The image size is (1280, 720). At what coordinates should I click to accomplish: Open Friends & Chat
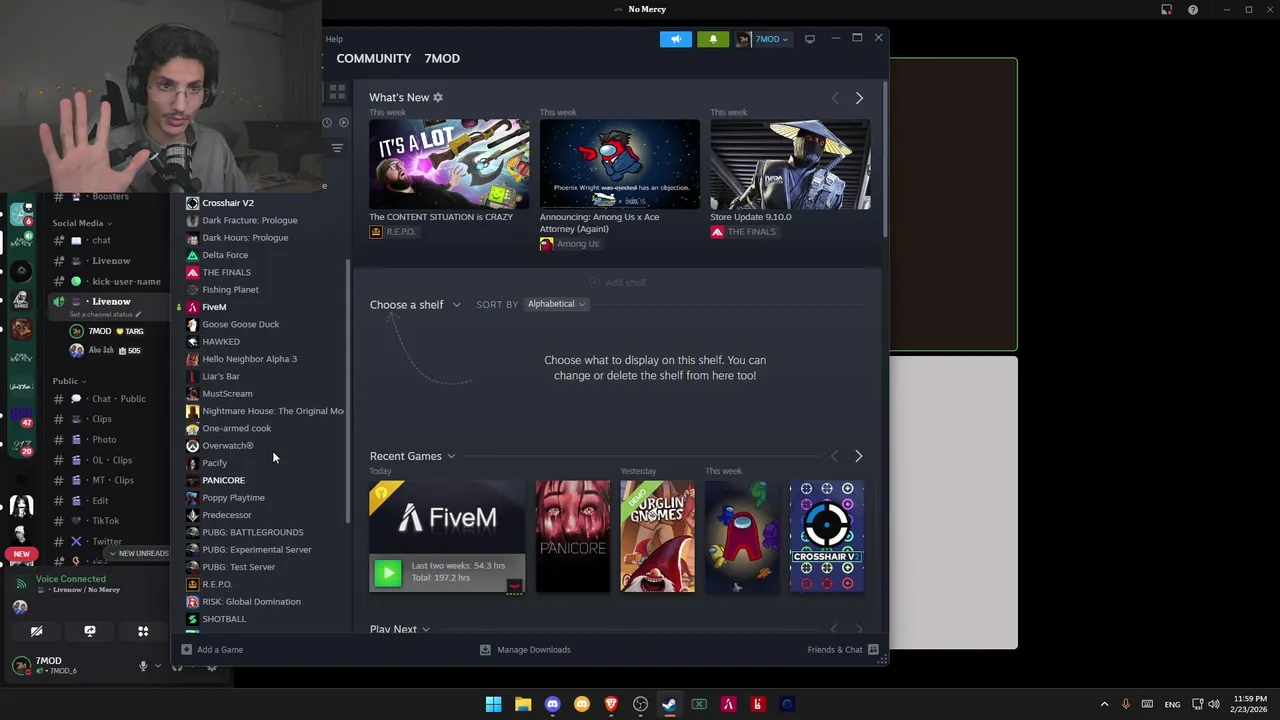[843, 650]
